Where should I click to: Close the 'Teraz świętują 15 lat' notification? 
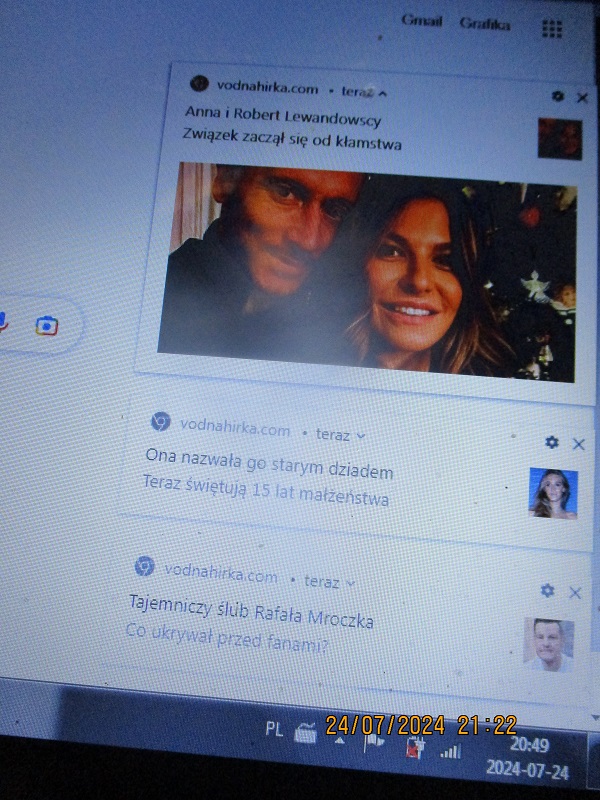(578, 443)
